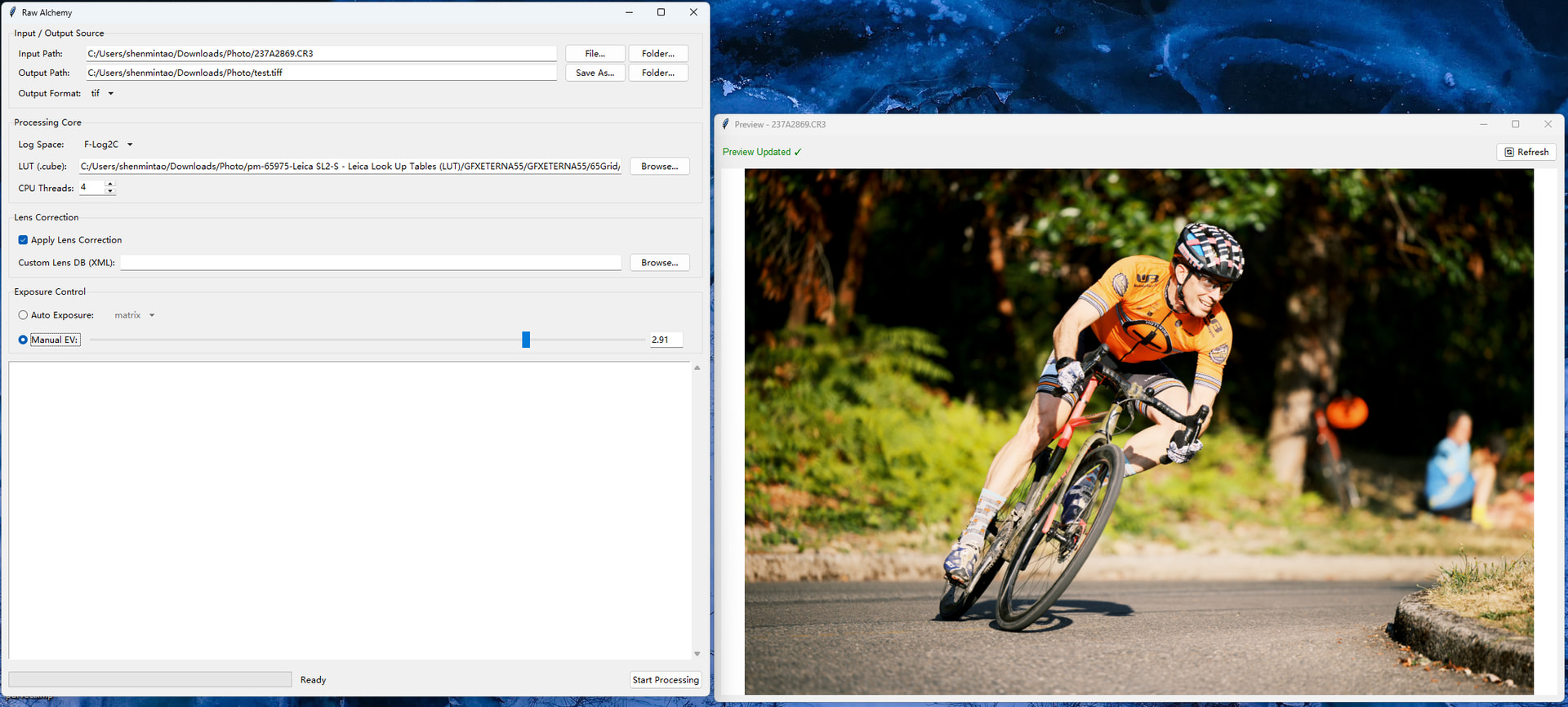Minimize the Preview window
Image resolution: width=1568 pixels, height=707 pixels.
click(1484, 124)
